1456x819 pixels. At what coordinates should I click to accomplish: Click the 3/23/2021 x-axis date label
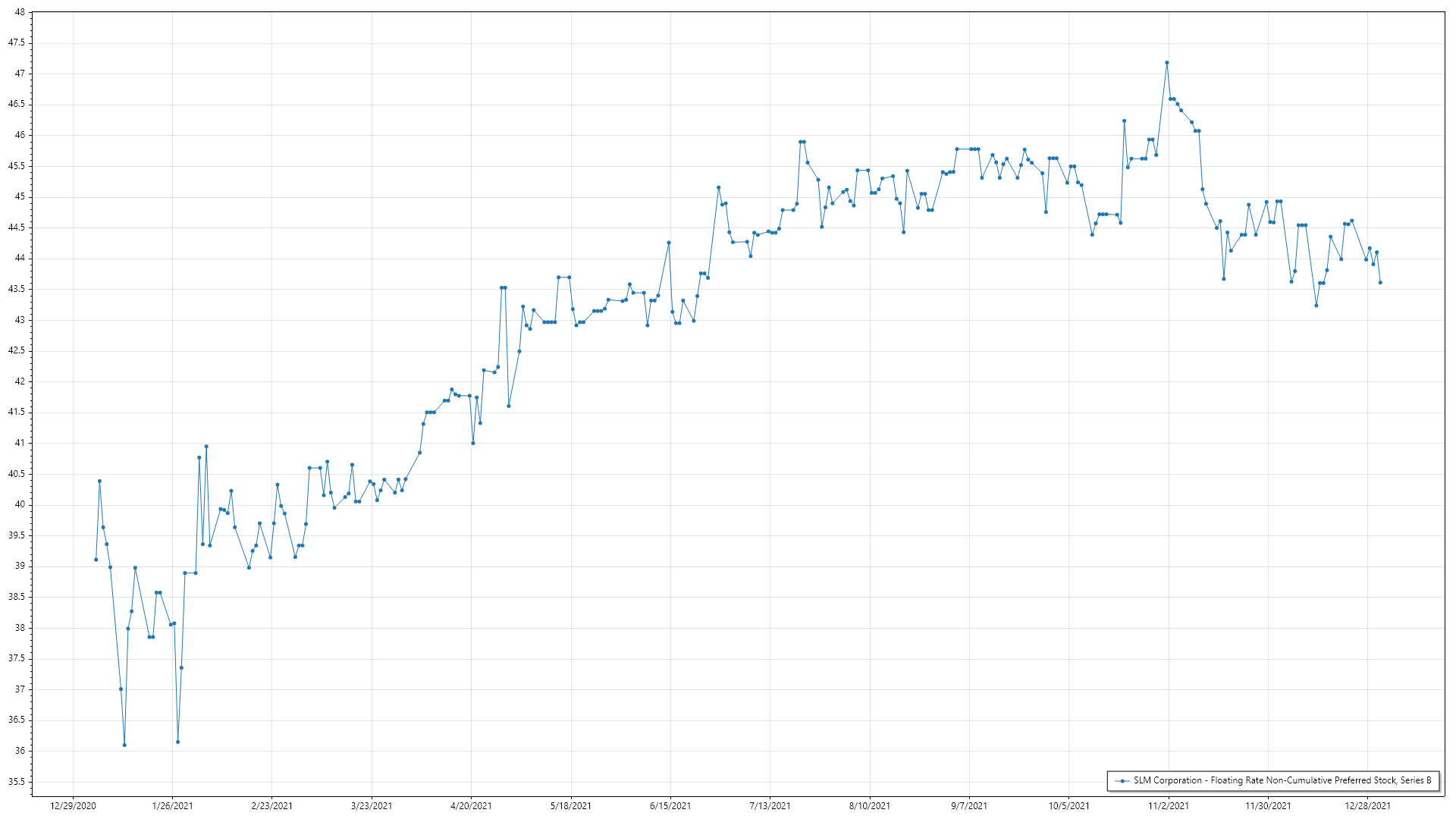click(x=372, y=806)
